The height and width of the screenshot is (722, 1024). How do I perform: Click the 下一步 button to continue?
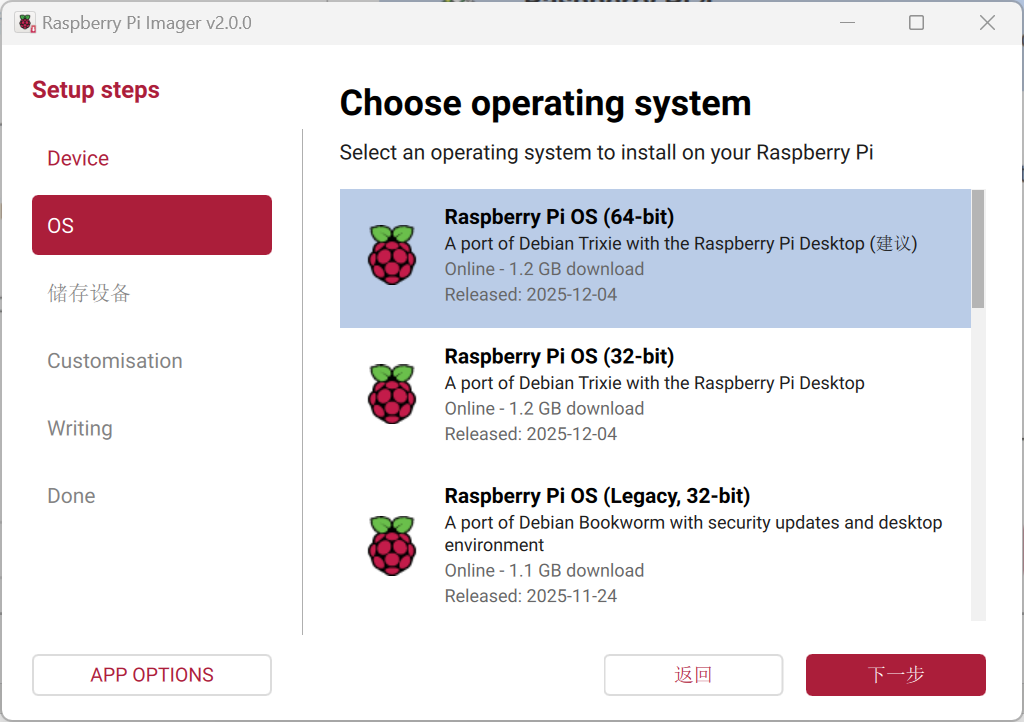tap(894, 675)
